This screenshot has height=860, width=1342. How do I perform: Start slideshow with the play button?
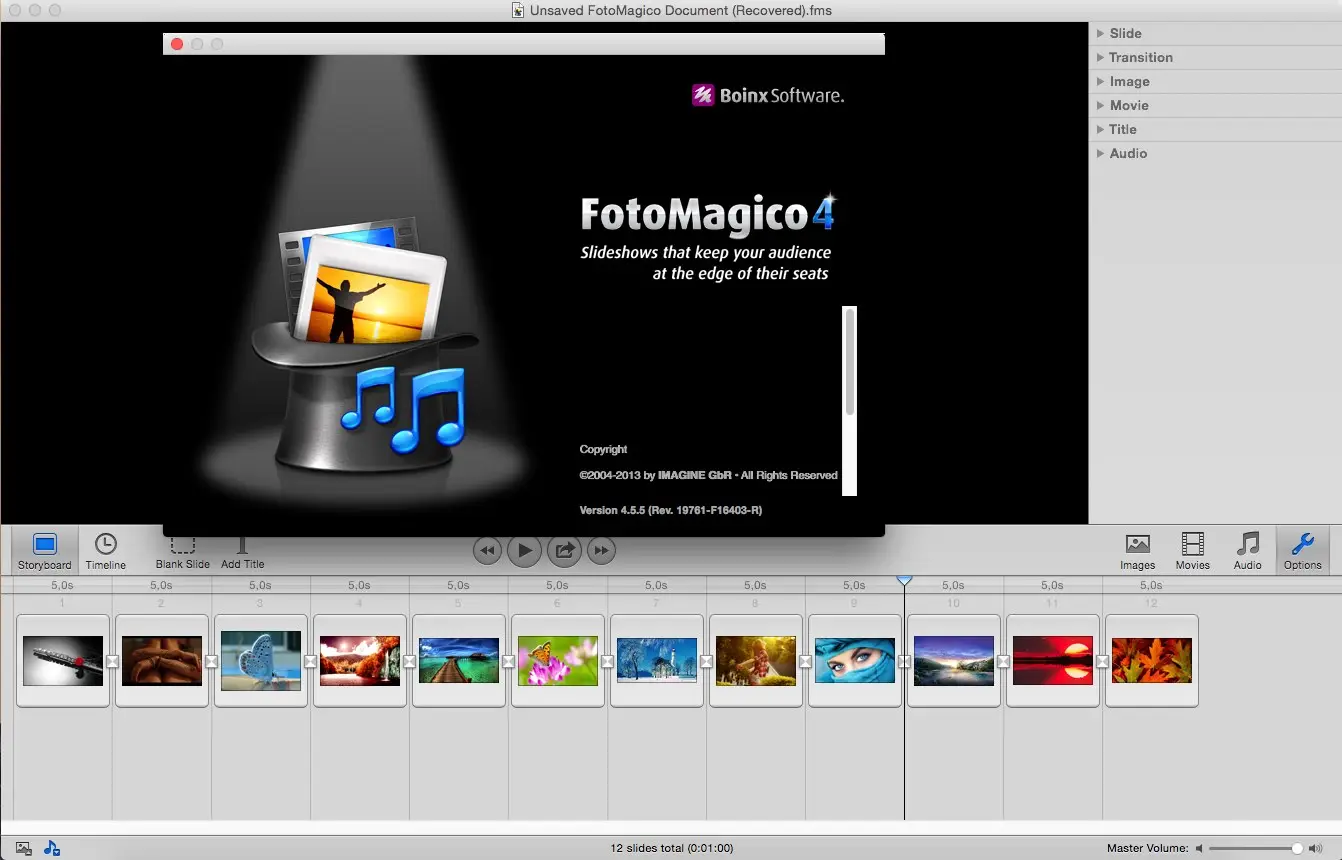coord(524,550)
